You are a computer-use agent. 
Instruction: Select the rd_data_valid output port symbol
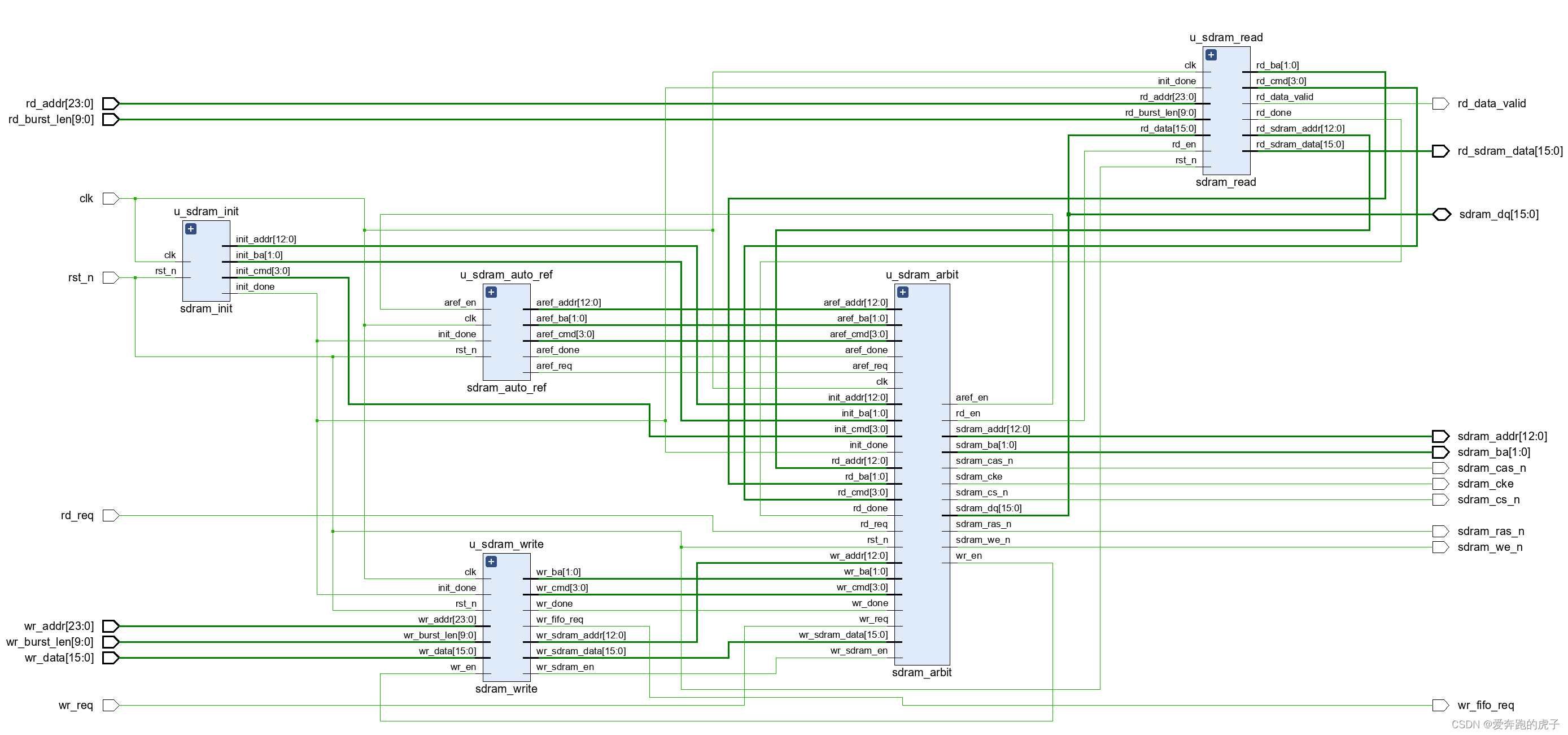coord(1441,103)
